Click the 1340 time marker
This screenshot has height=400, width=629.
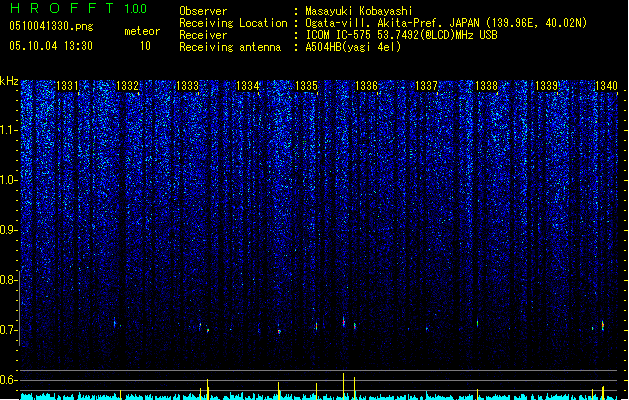point(606,86)
